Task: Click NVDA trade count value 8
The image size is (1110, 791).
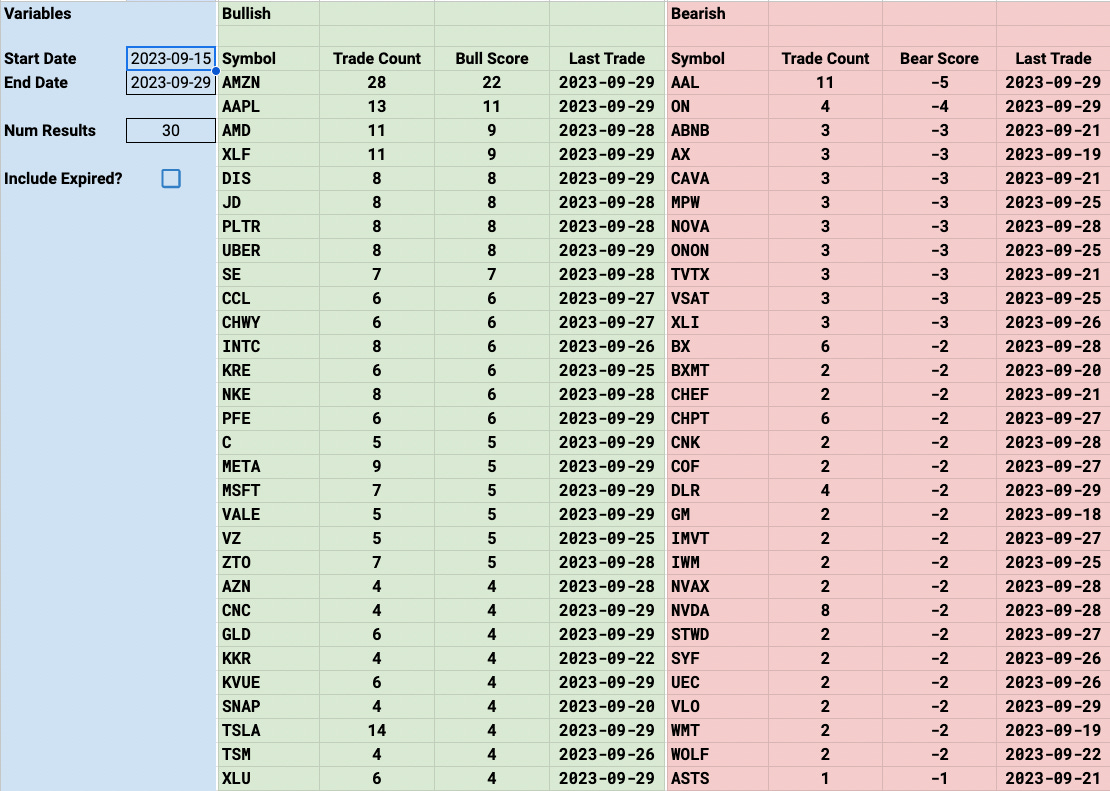Action: click(825, 610)
